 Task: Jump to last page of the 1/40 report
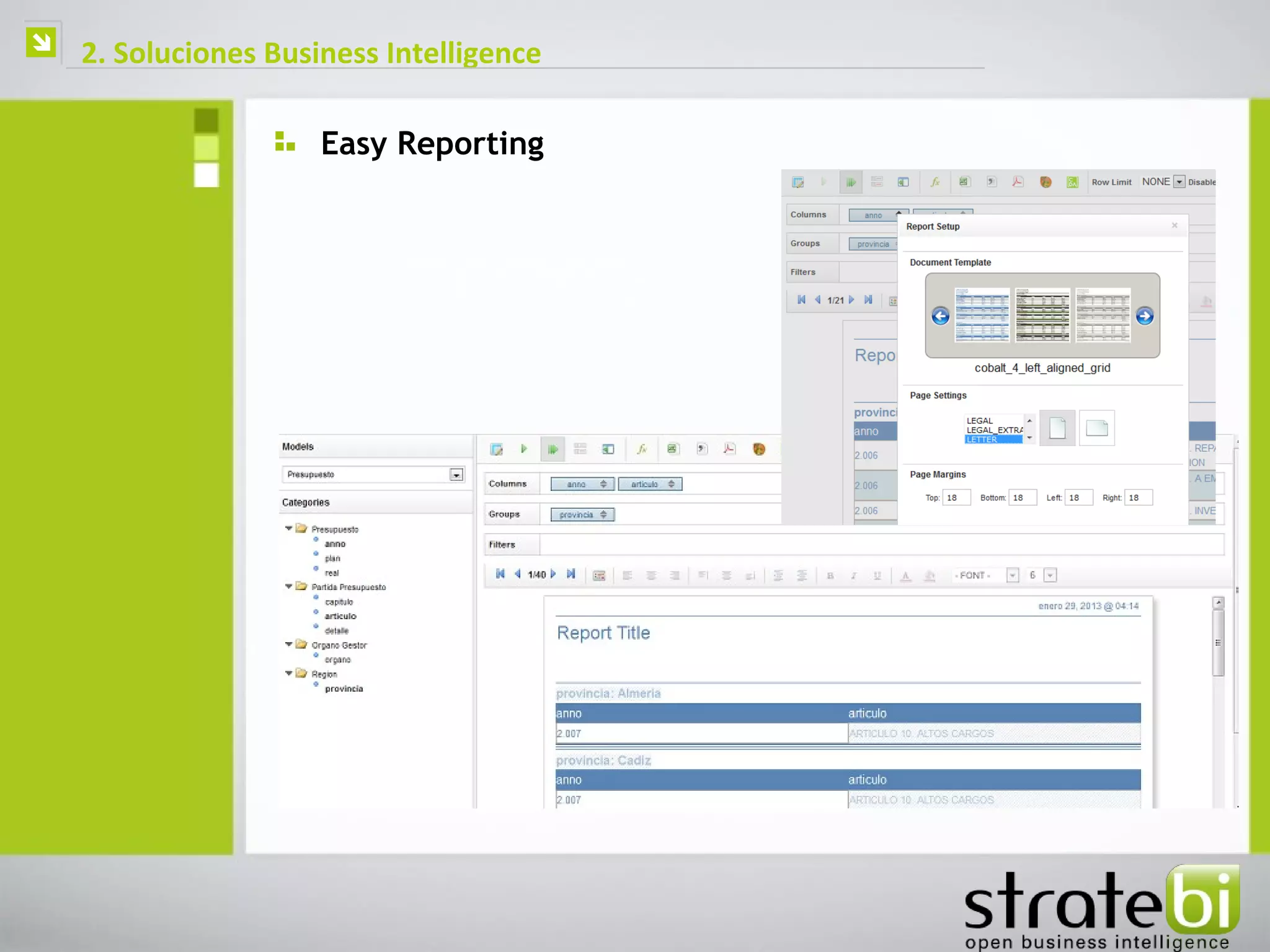click(571, 574)
